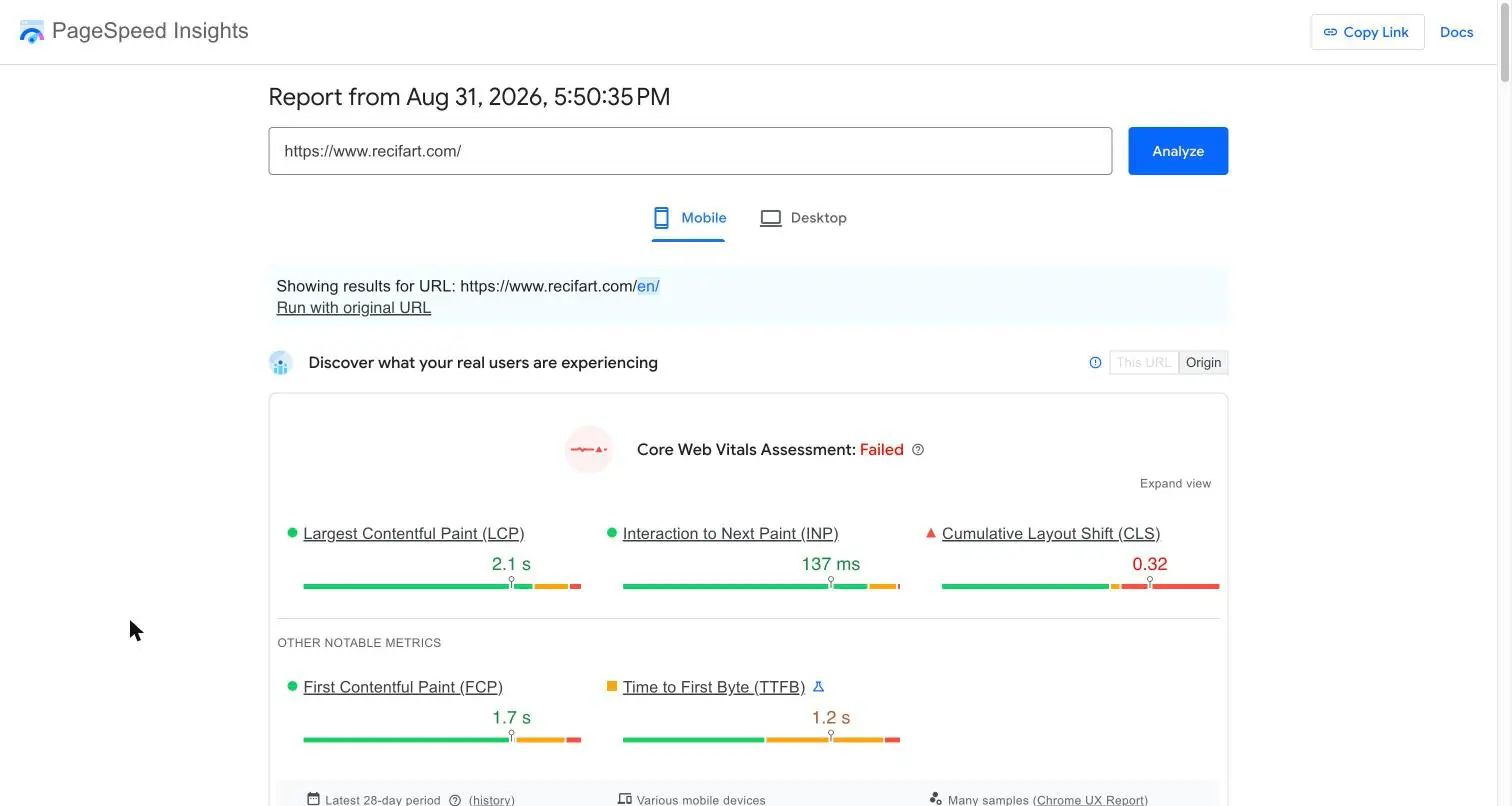Open the history link
Image resolution: width=1512 pixels, height=806 pixels.
click(x=492, y=800)
